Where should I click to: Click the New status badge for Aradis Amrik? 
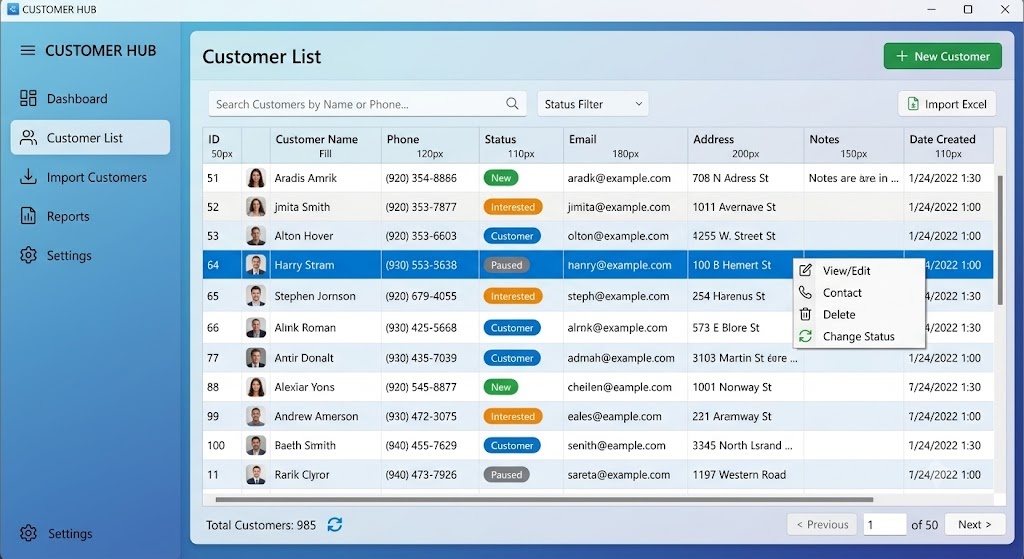(501, 178)
